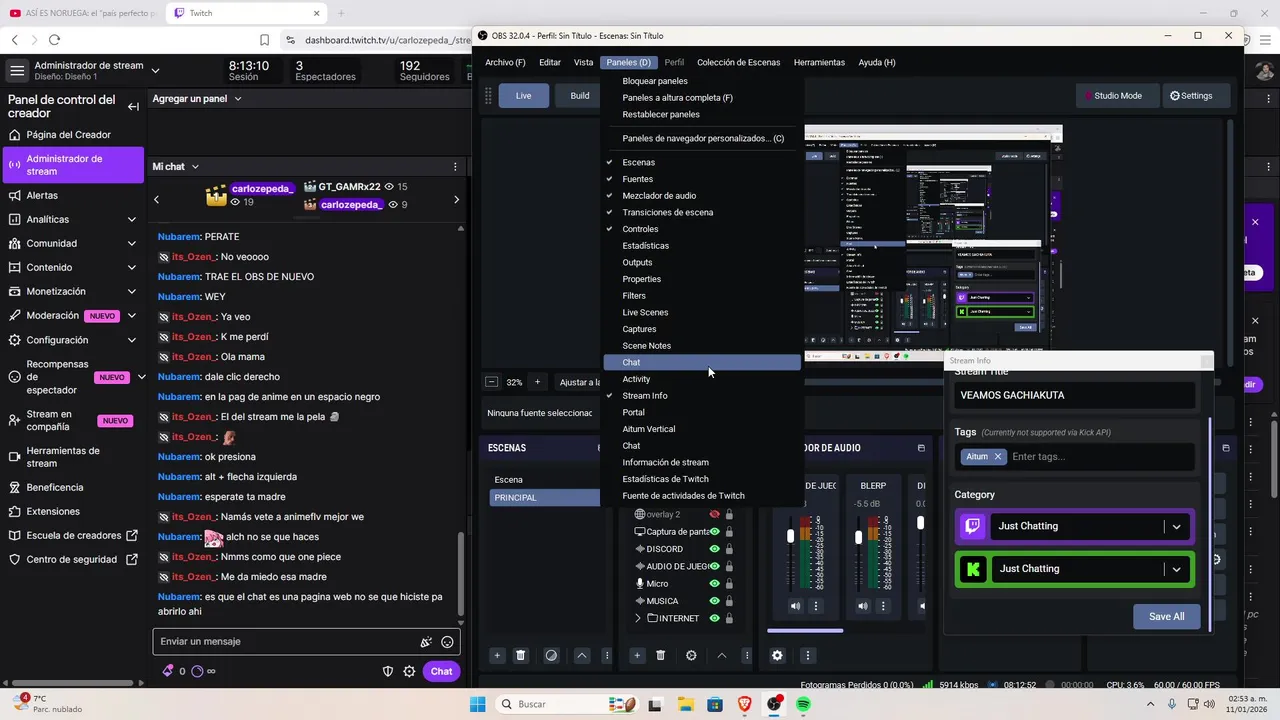
Task: Expand the INTERNET group in sources
Action: 638,619
